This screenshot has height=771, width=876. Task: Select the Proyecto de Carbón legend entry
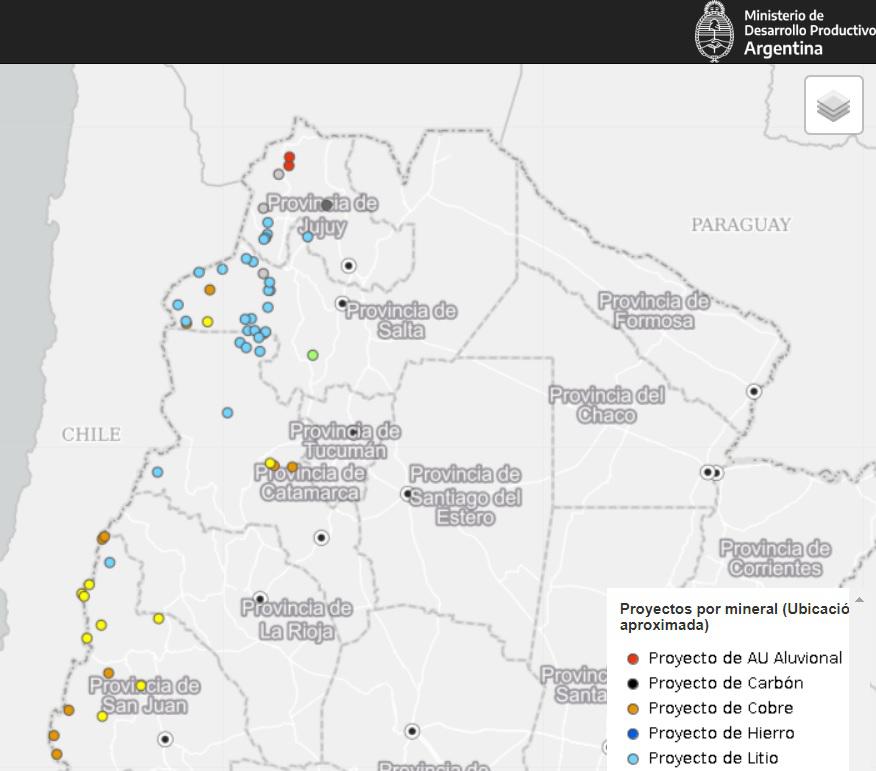pos(725,683)
